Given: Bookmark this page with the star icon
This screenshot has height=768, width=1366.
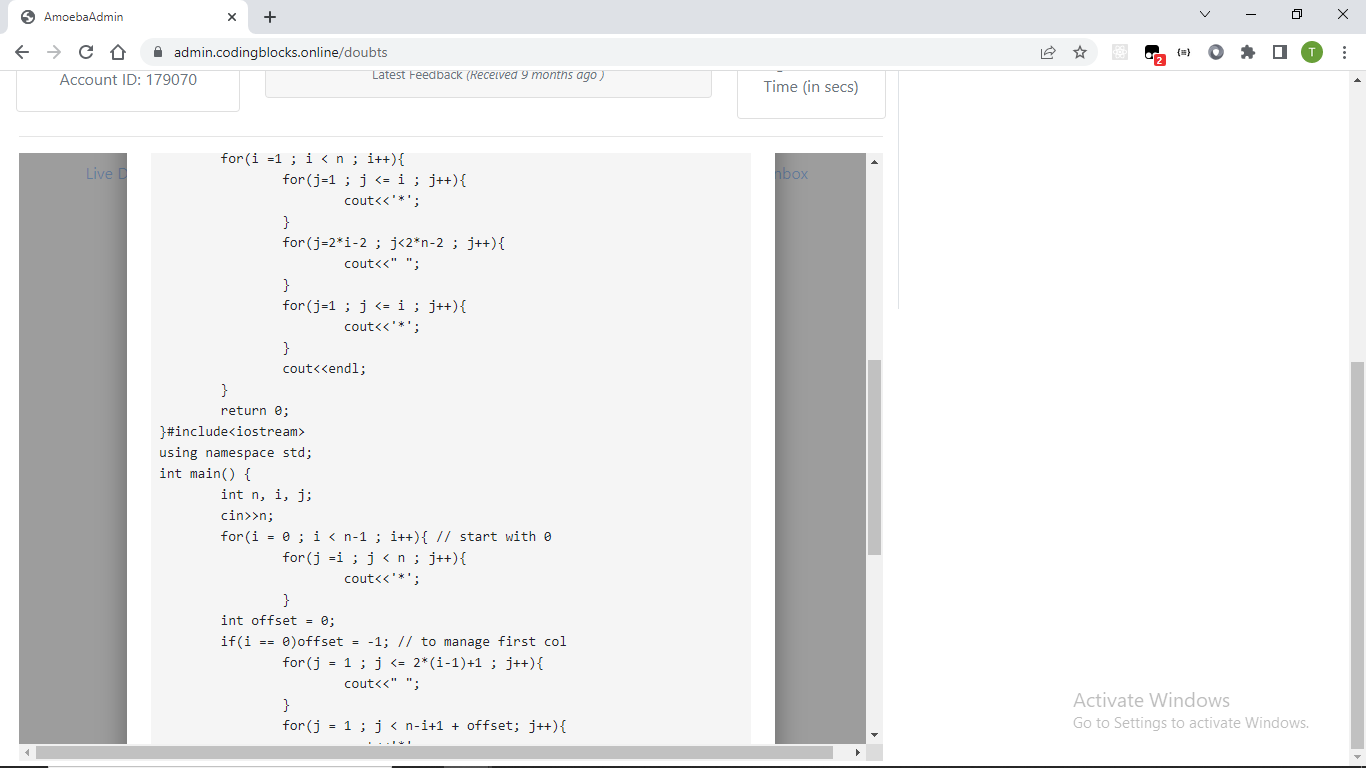Looking at the screenshot, I should tap(1080, 52).
